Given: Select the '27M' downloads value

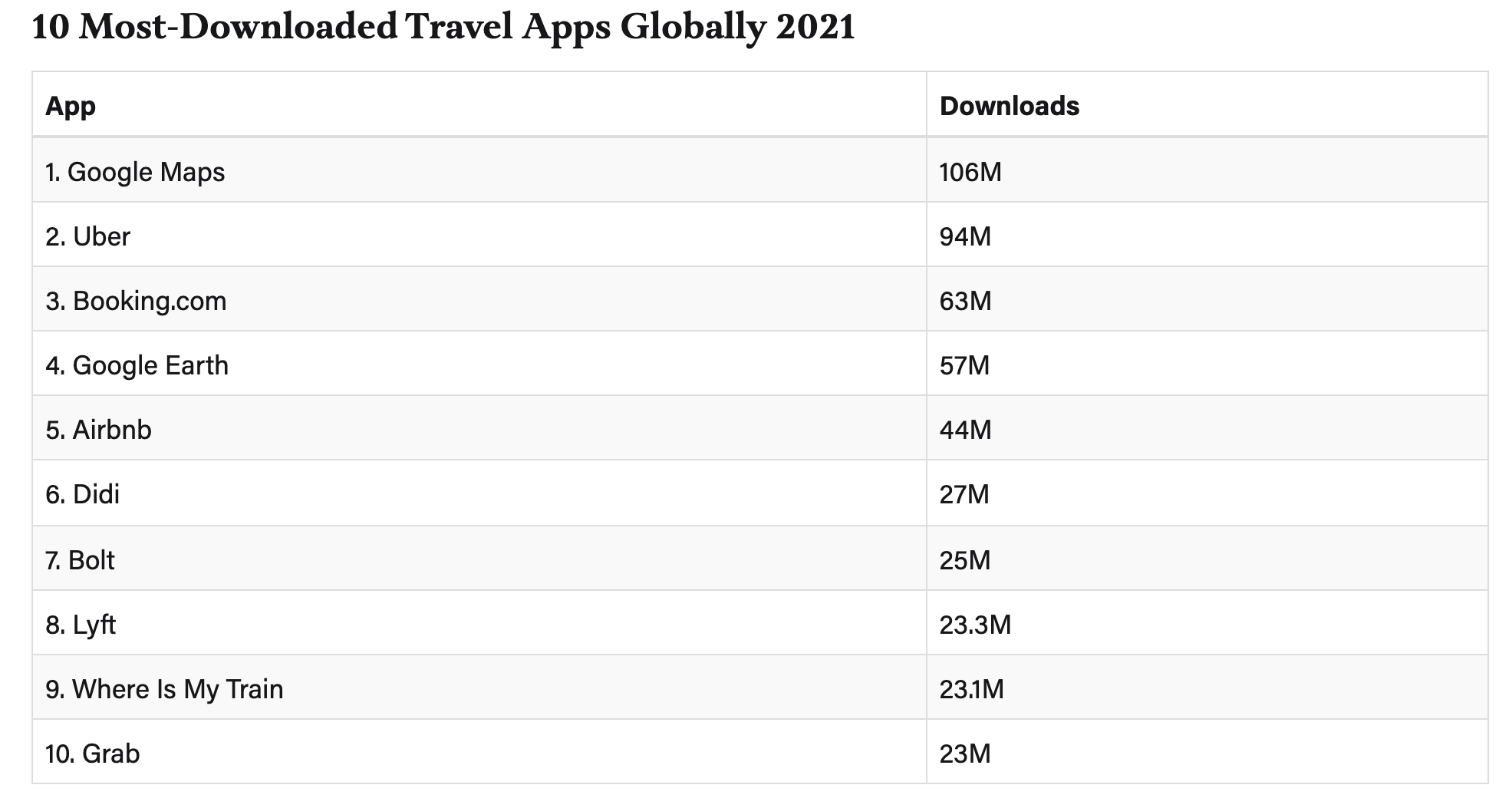Looking at the screenshot, I should [964, 494].
